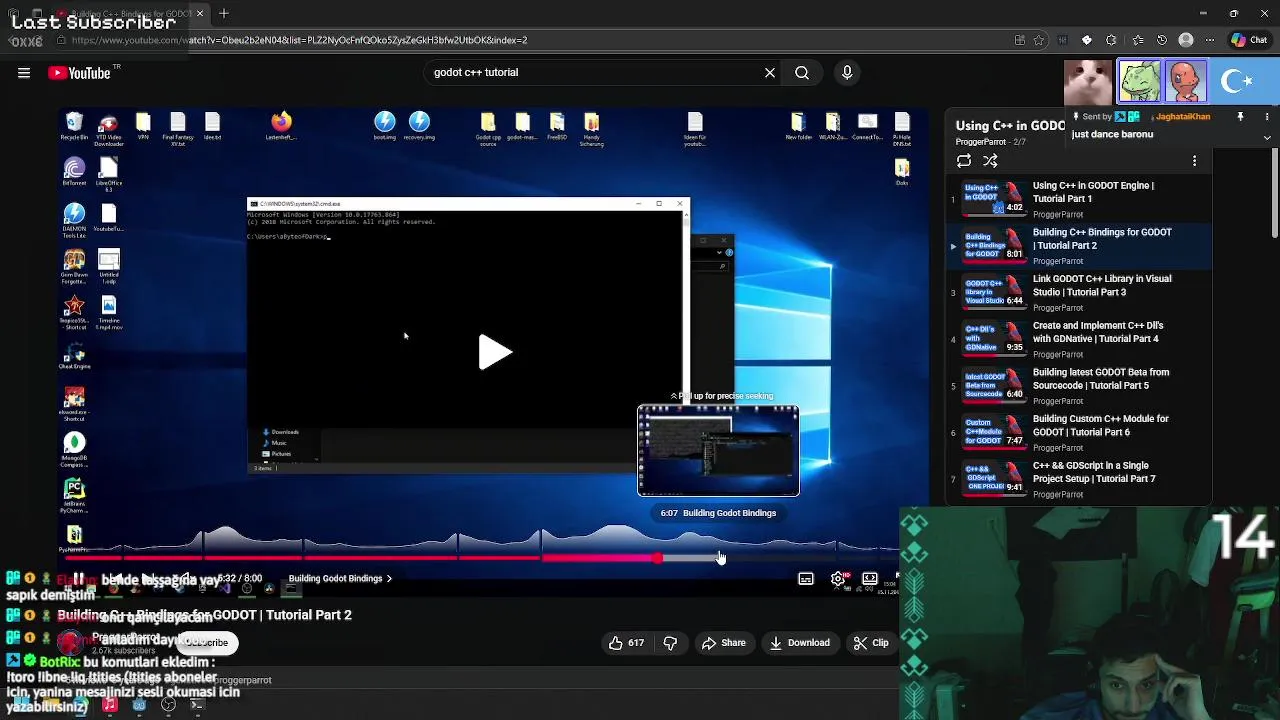Open the browser three-dot settings menu
This screenshot has width=1280, height=720.
point(1211,40)
